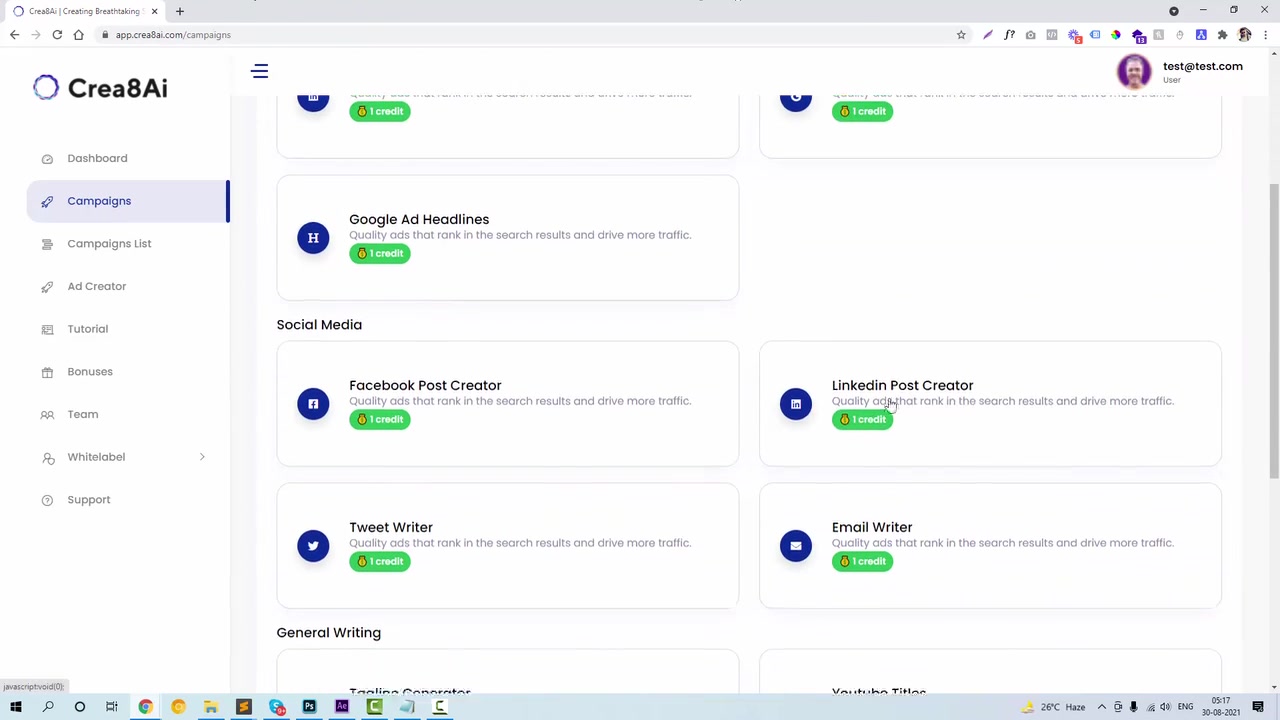Toggle the hamburger sidebar menu
Image resolution: width=1280 pixels, height=720 pixels.
point(260,71)
